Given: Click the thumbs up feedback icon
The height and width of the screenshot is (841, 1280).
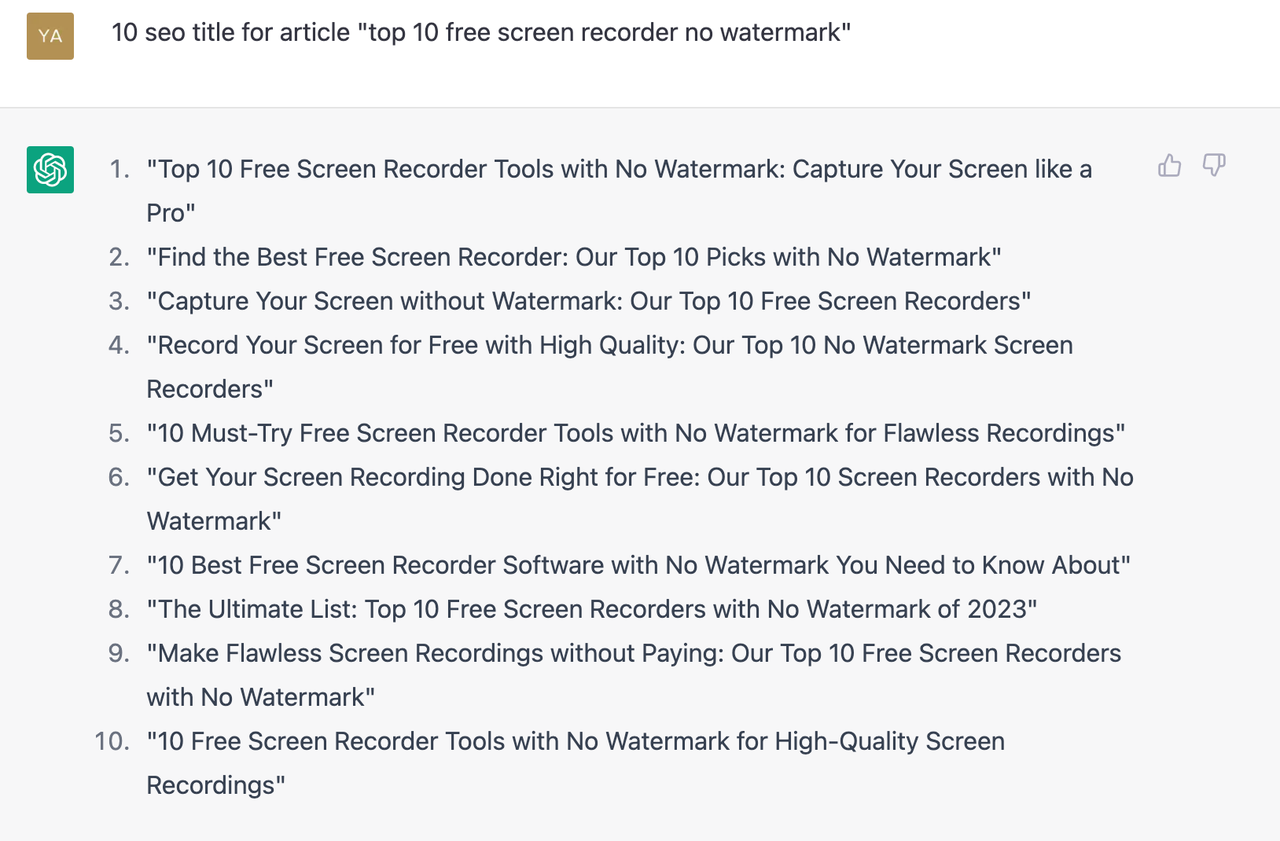Looking at the screenshot, I should click(1169, 166).
